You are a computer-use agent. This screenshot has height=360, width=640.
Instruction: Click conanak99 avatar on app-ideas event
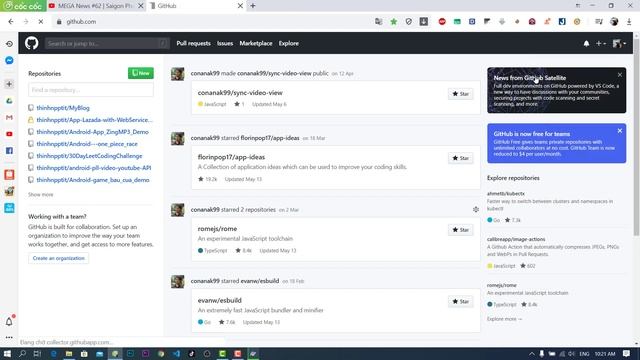[x=178, y=138]
